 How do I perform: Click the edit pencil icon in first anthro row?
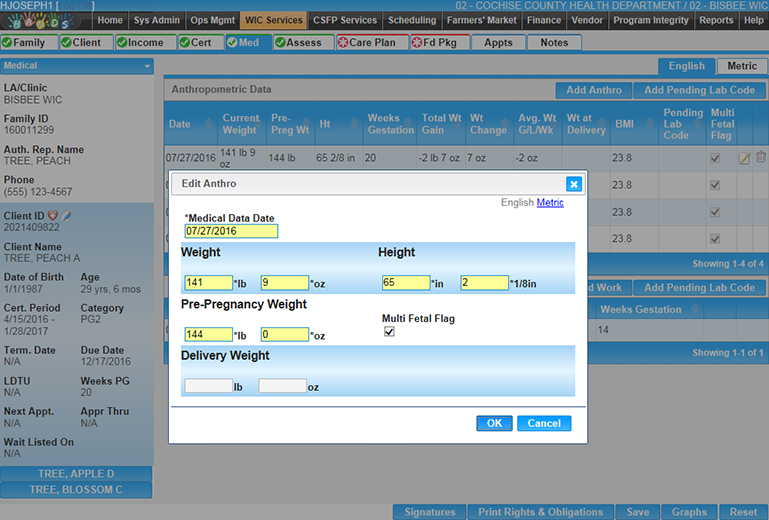pyautogui.click(x=744, y=158)
